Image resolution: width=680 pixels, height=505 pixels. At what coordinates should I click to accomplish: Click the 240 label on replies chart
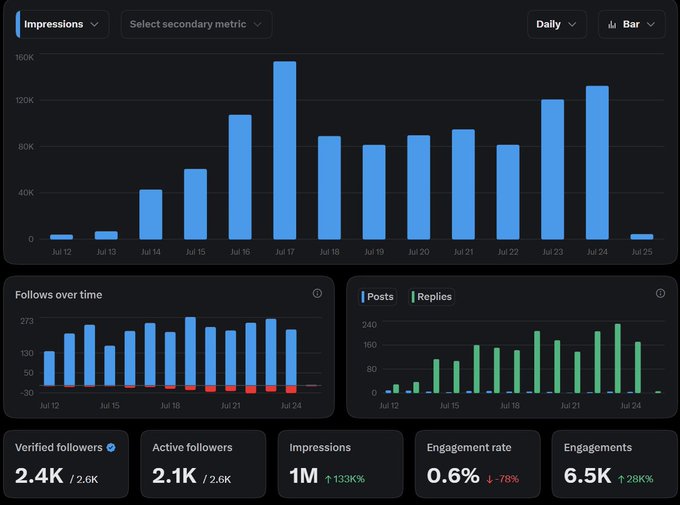click(369, 325)
